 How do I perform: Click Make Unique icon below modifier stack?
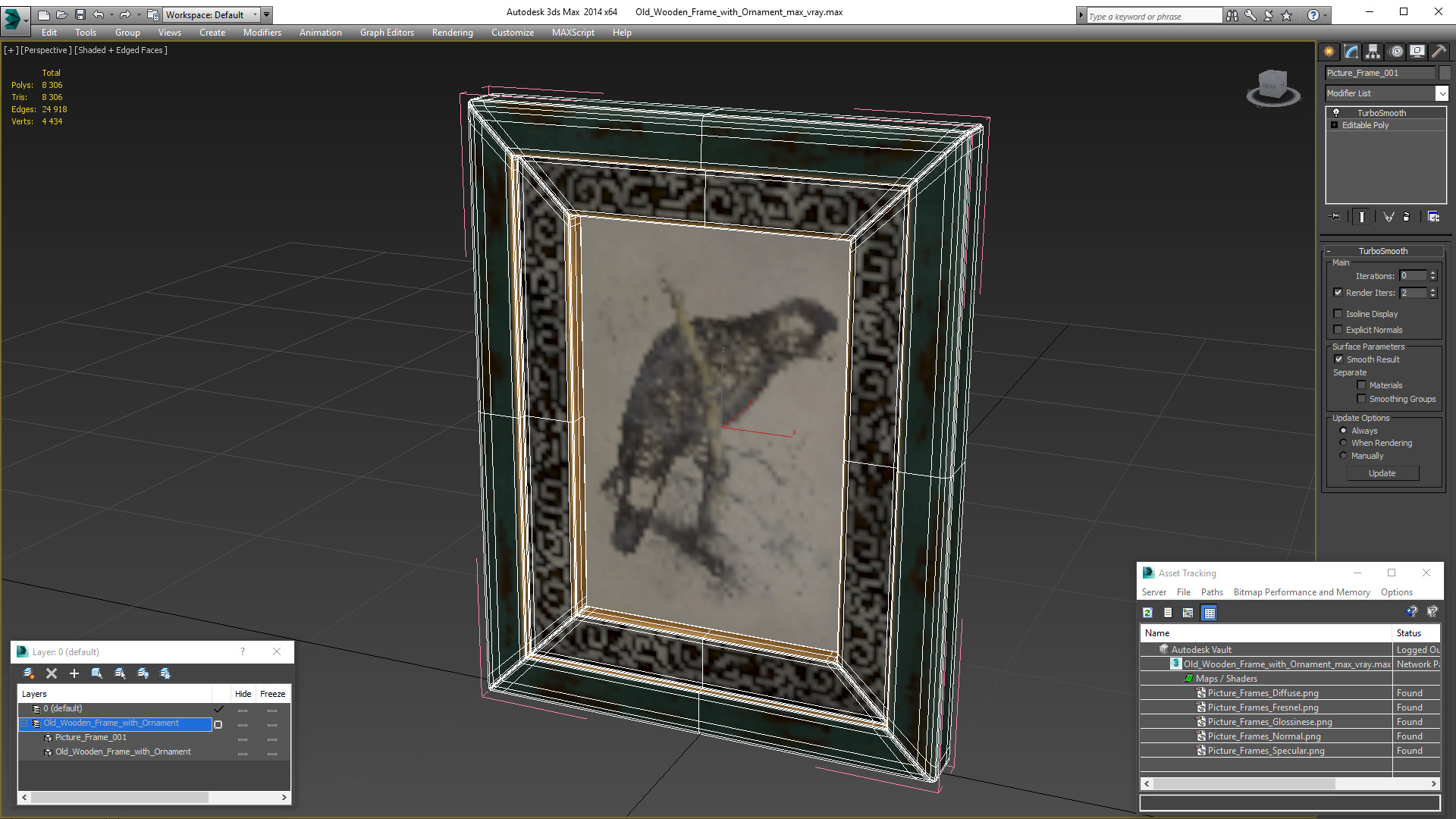point(1389,217)
